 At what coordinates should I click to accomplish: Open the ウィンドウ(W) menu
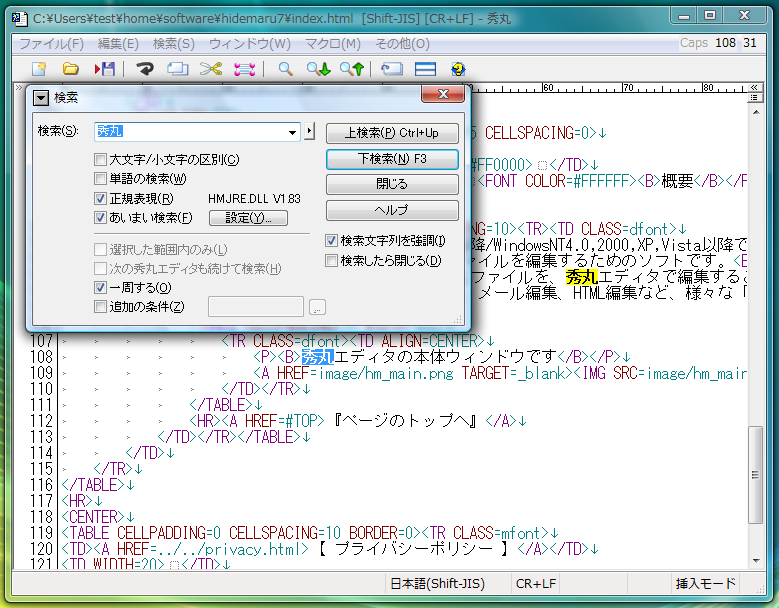tap(250, 44)
